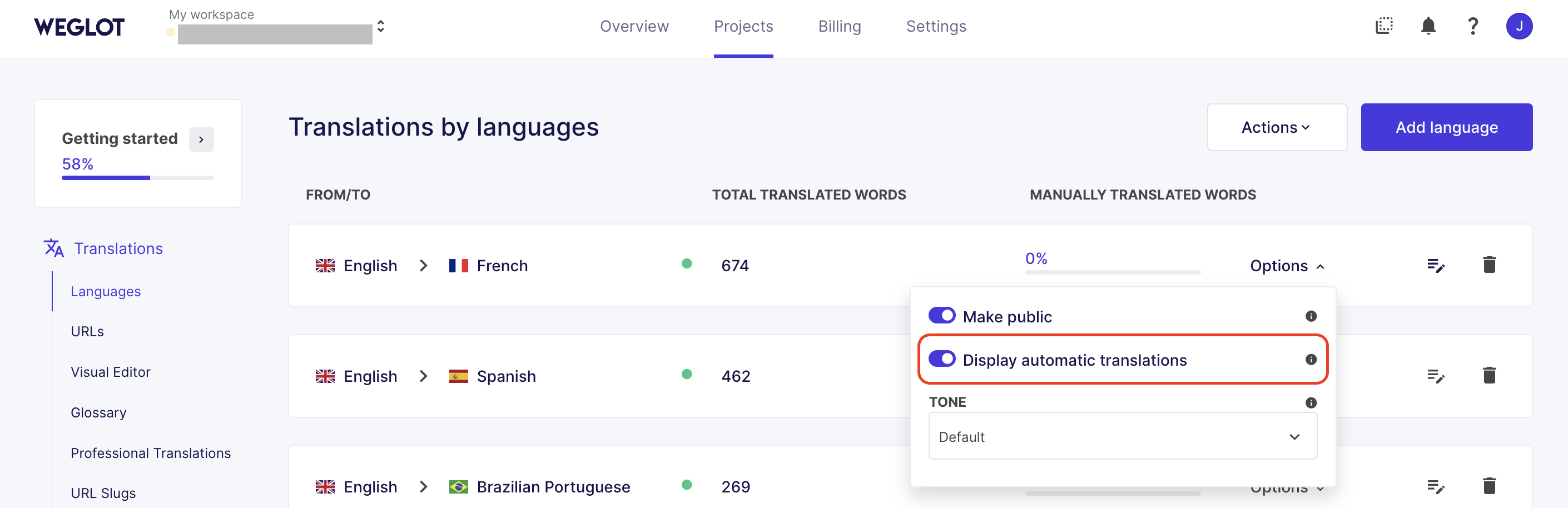Edit the Spanish translations list icon

(1435, 377)
